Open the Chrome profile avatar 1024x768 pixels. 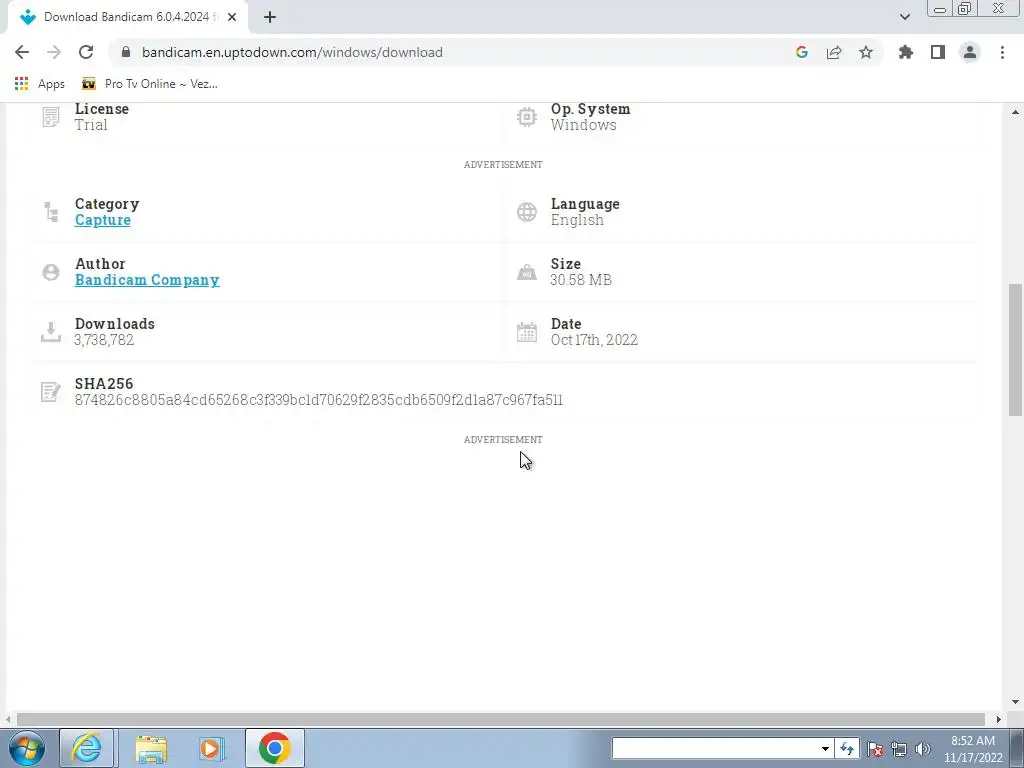pos(970,52)
